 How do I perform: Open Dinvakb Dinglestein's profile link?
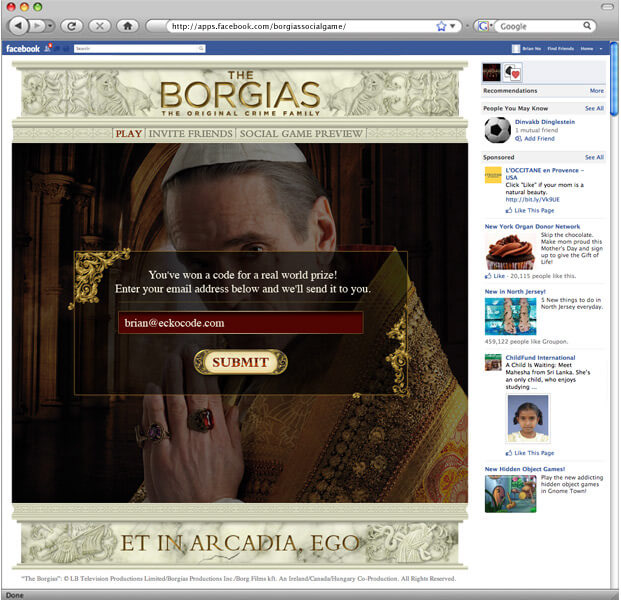click(x=545, y=122)
